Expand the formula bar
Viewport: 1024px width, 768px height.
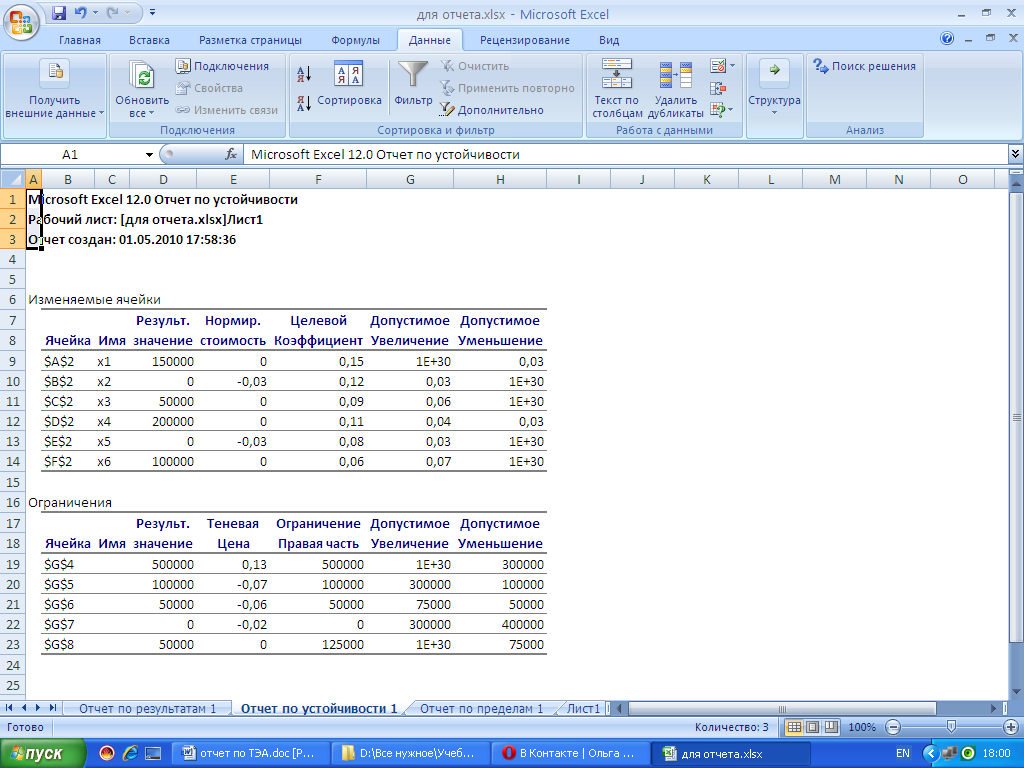(1015, 154)
